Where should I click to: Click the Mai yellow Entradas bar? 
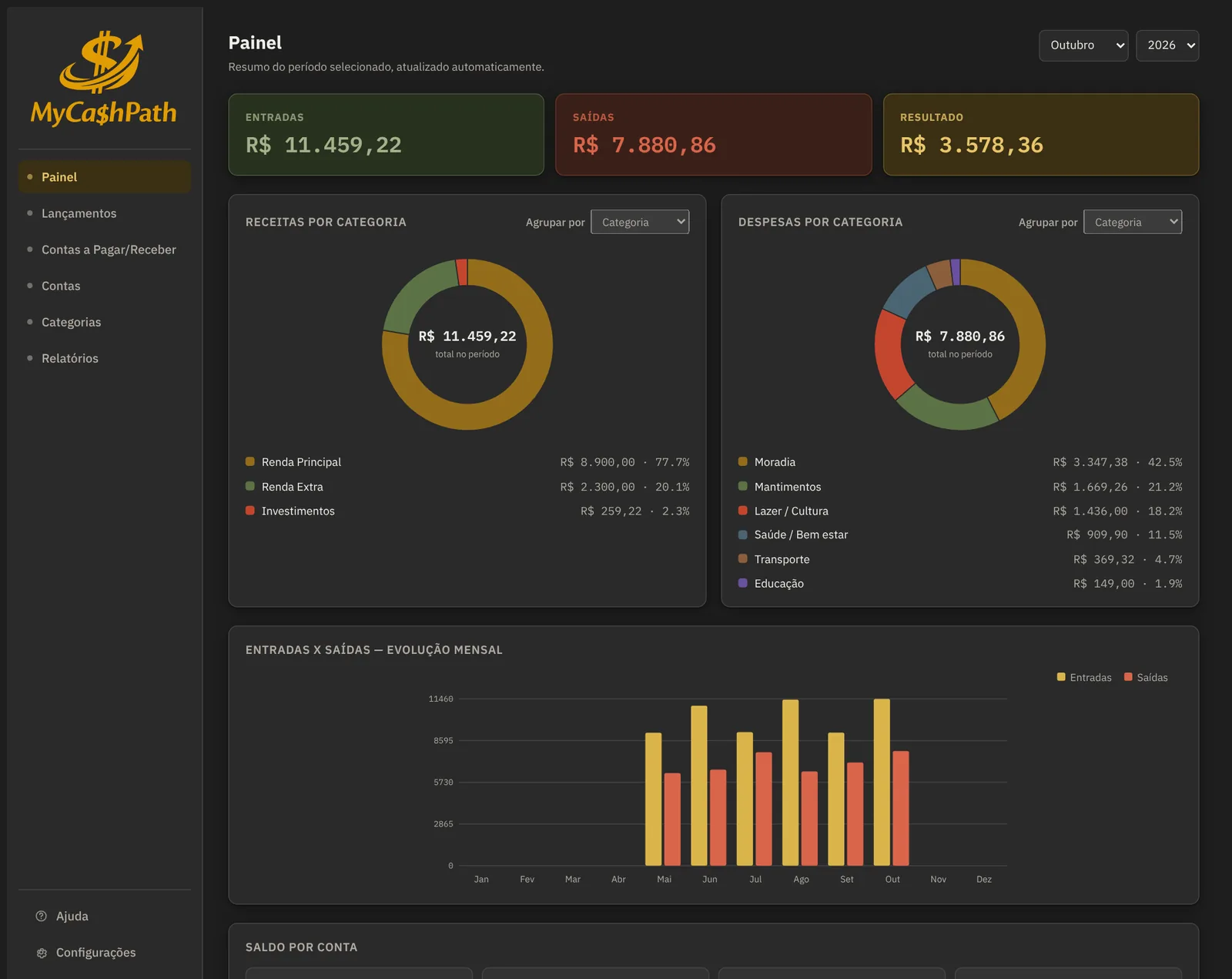pyautogui.click(x=653, y=800)
